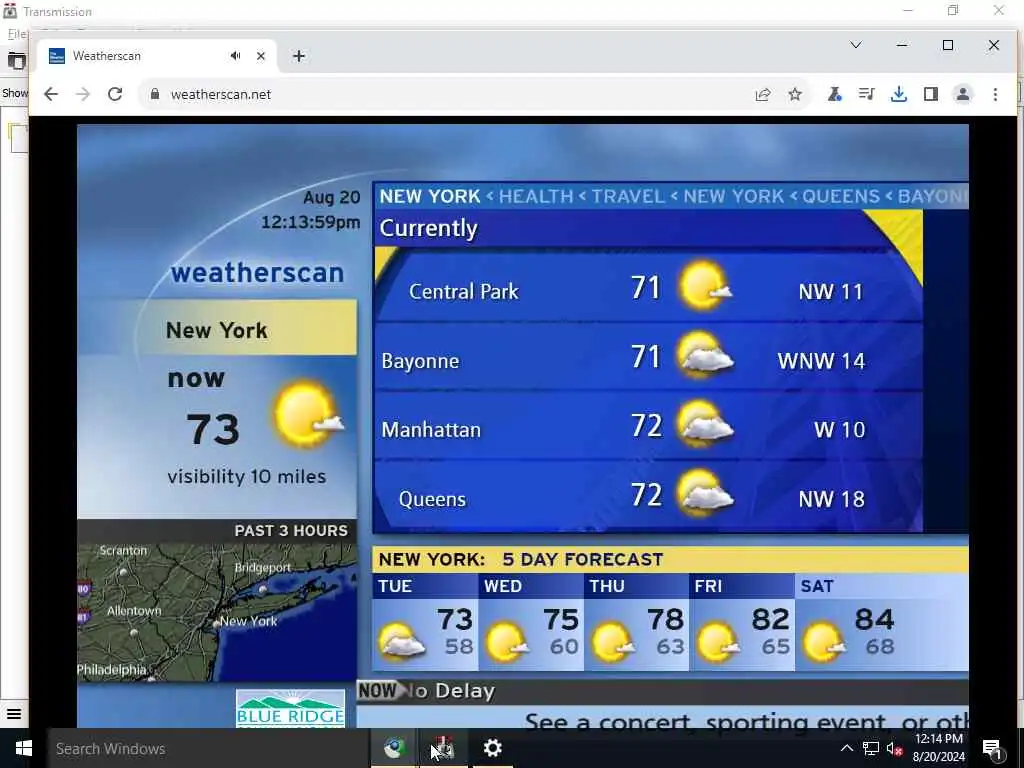View site information lock icon
1024x768 pixels.
[x=155, y=94]
